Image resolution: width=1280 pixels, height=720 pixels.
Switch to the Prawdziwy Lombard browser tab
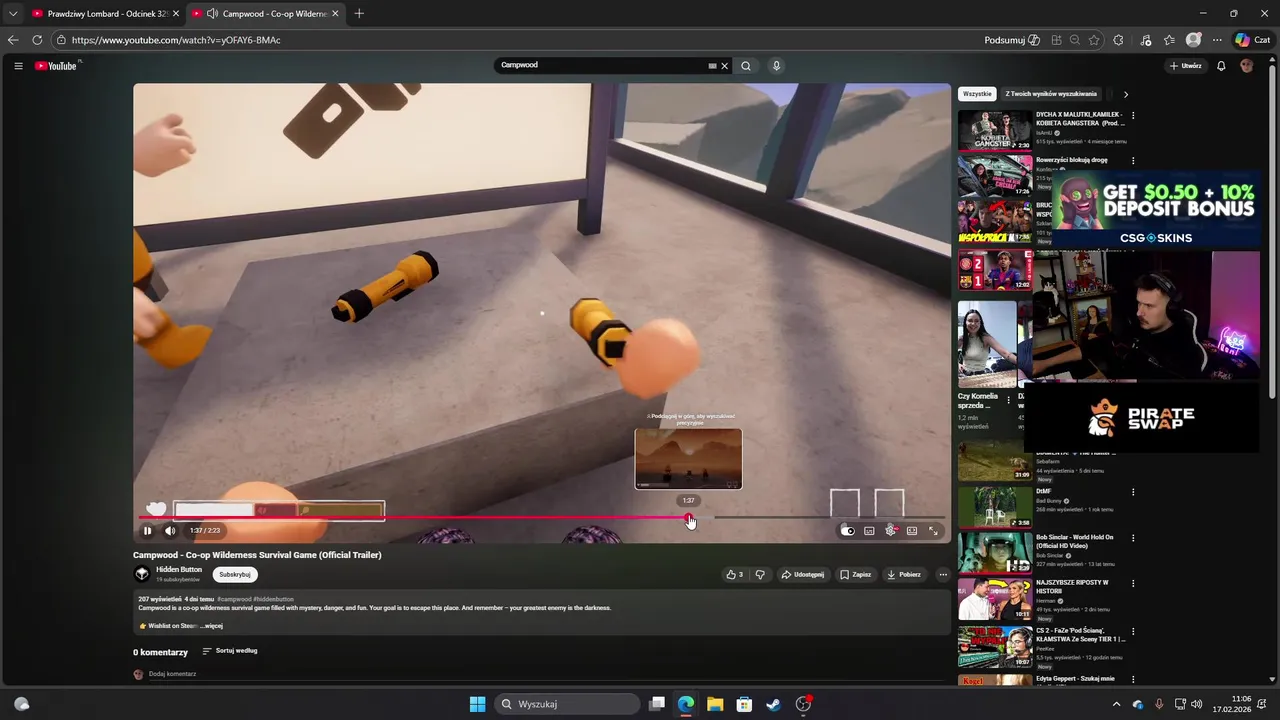pyautogui.click(x=104, y=14)
